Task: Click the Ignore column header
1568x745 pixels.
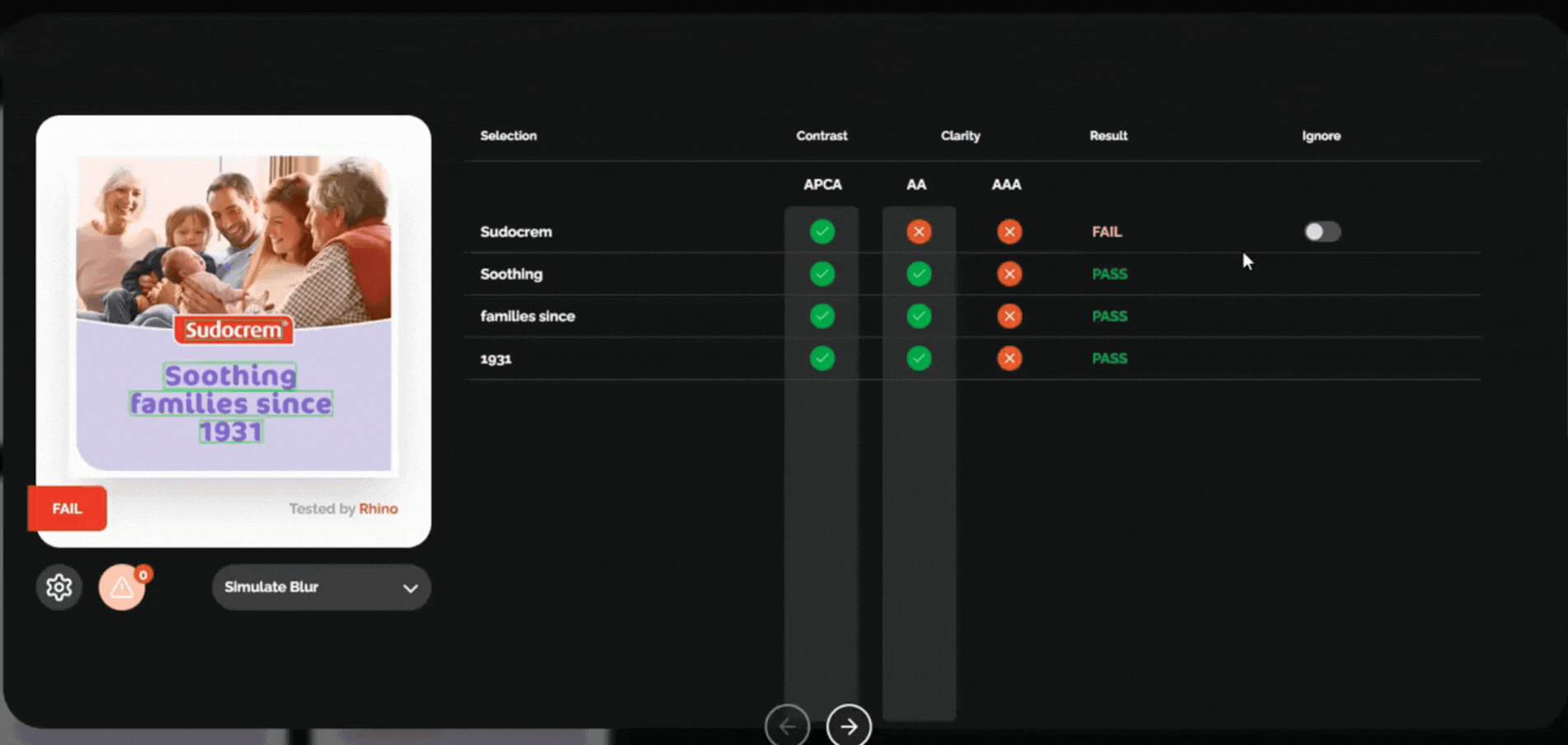Action: coord(1321,135)
